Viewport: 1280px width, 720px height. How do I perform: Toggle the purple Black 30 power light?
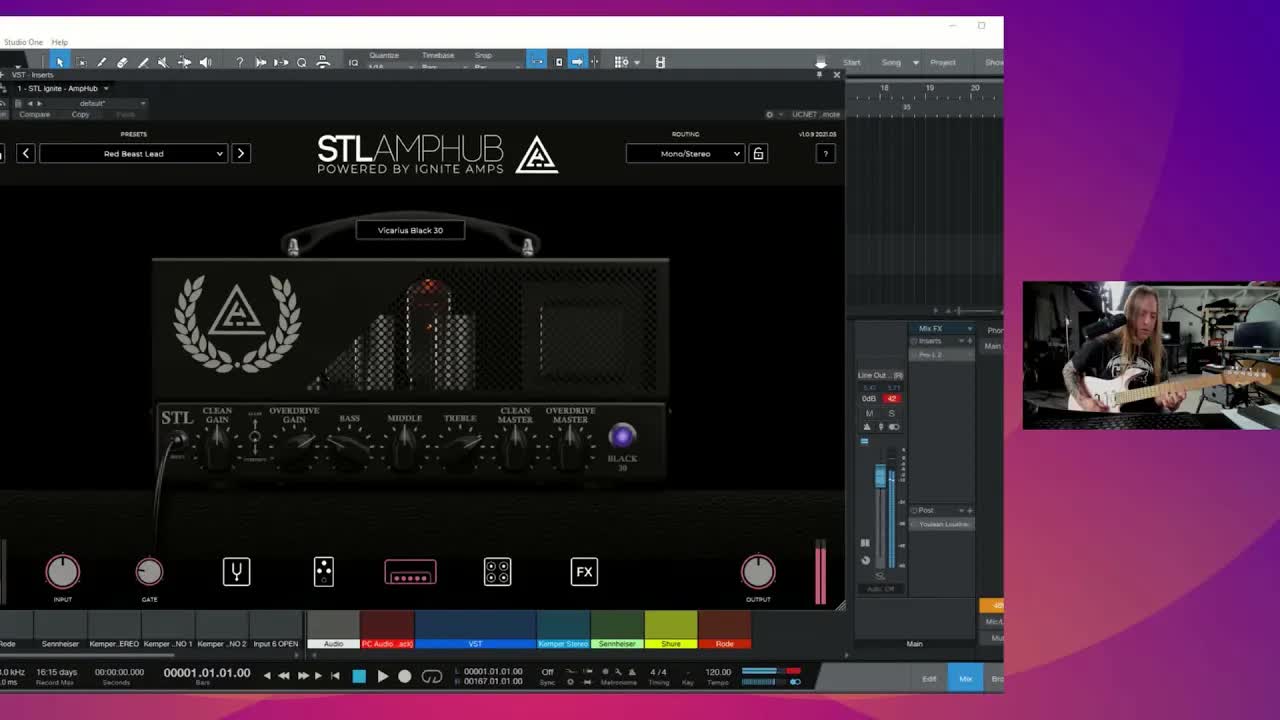pos(622,436)
